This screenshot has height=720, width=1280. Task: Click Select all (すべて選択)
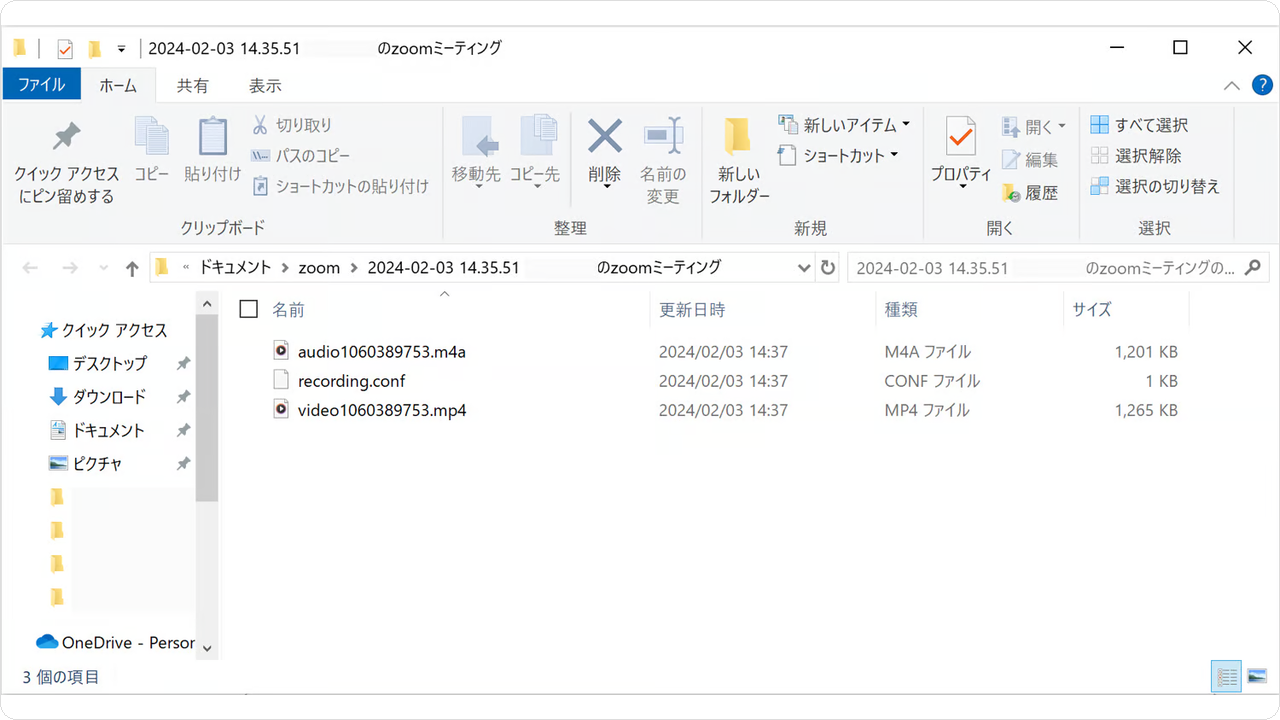1140,125
